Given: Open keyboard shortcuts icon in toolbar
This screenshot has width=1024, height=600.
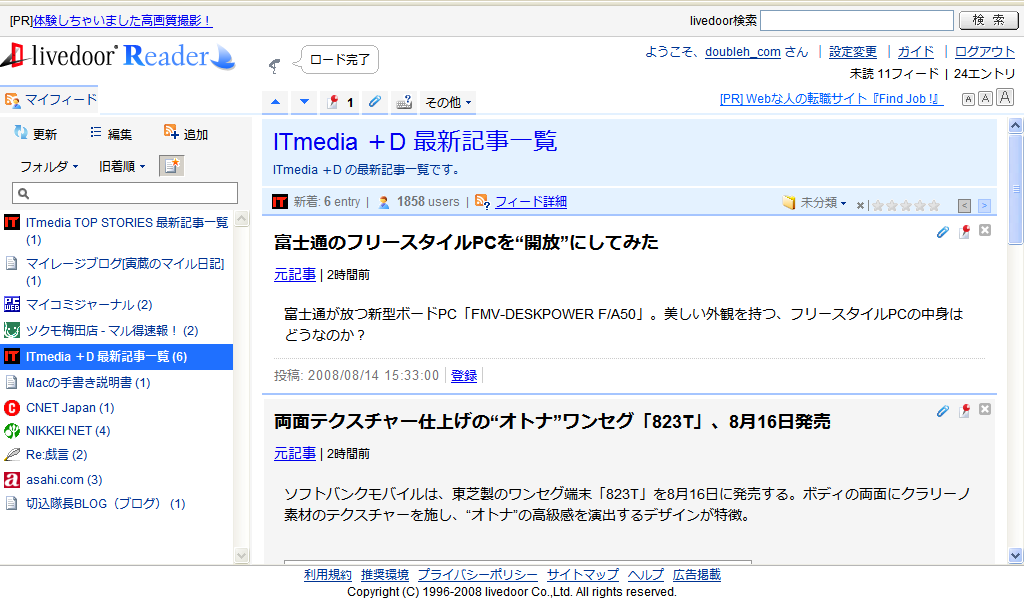Looking at the screenshot, I should click(404, 102).
